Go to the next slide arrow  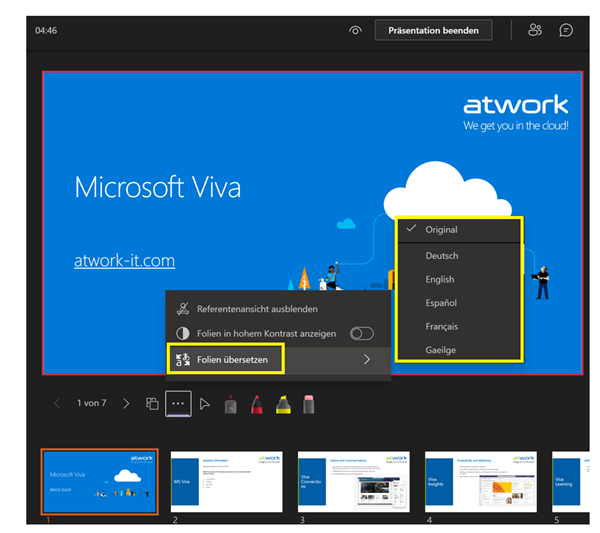(x=126, y=404)
